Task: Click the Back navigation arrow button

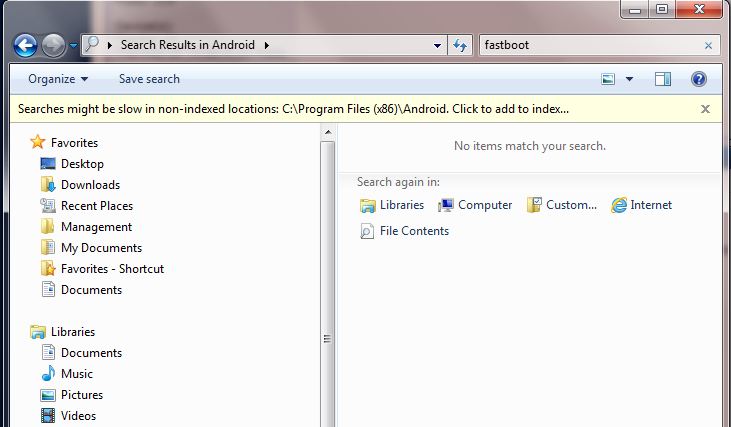Action: click(x=26, y=45)
